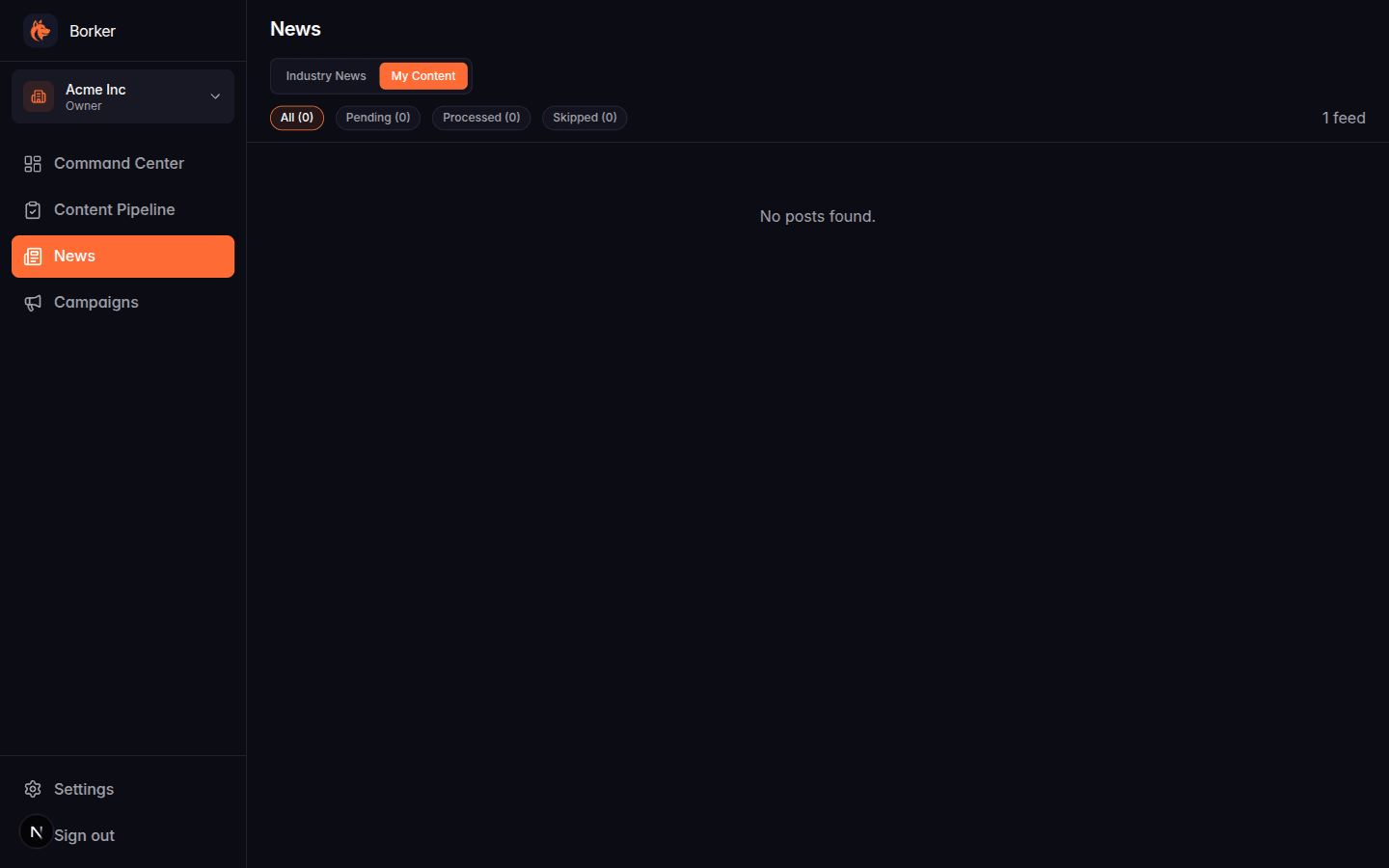The image size is (1389, 868).
Task: Select the Command Center grid icon
Action: (x=32, y=163)
